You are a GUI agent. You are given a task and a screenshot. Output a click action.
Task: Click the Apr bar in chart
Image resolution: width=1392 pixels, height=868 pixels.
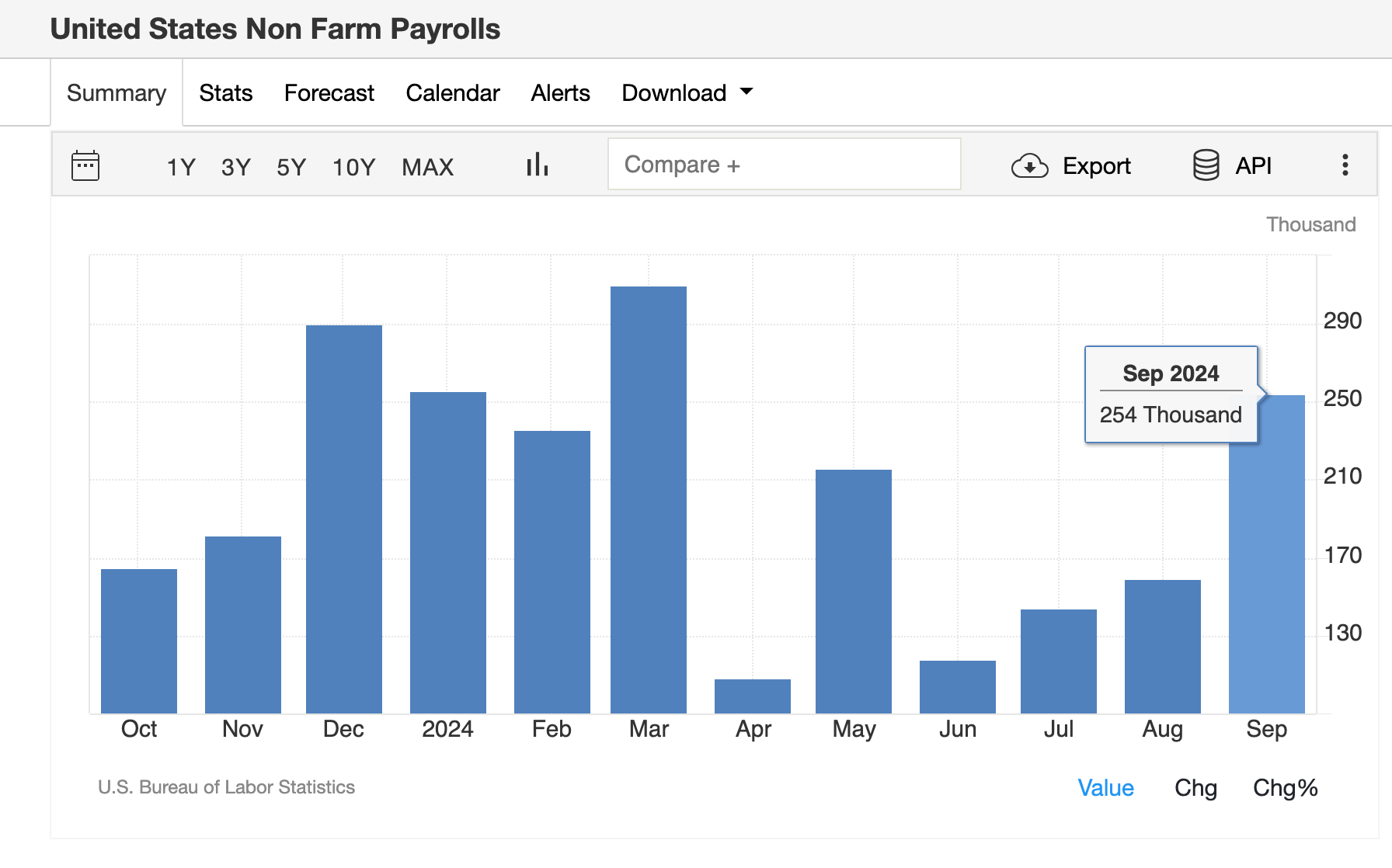point(753,696)
